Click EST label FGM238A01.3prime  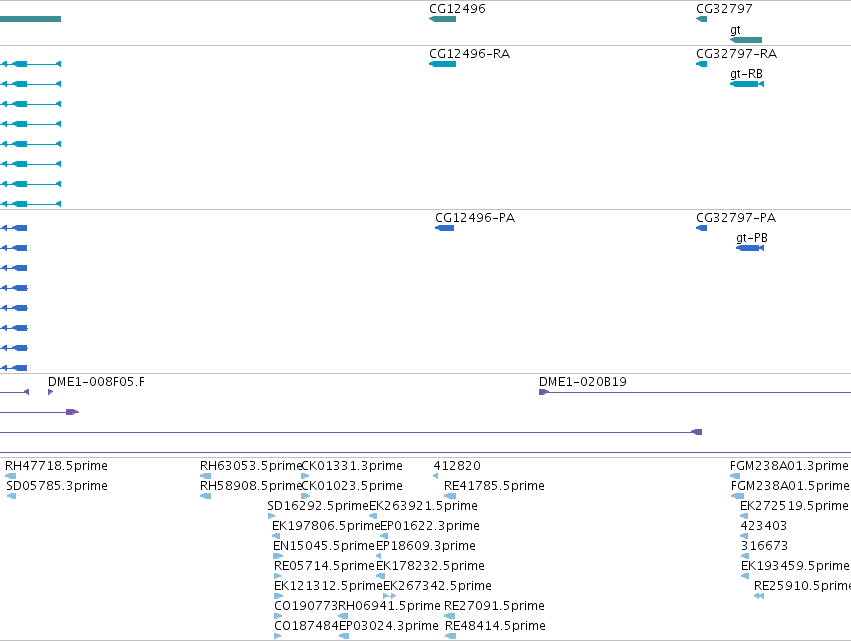coord(789,466)
